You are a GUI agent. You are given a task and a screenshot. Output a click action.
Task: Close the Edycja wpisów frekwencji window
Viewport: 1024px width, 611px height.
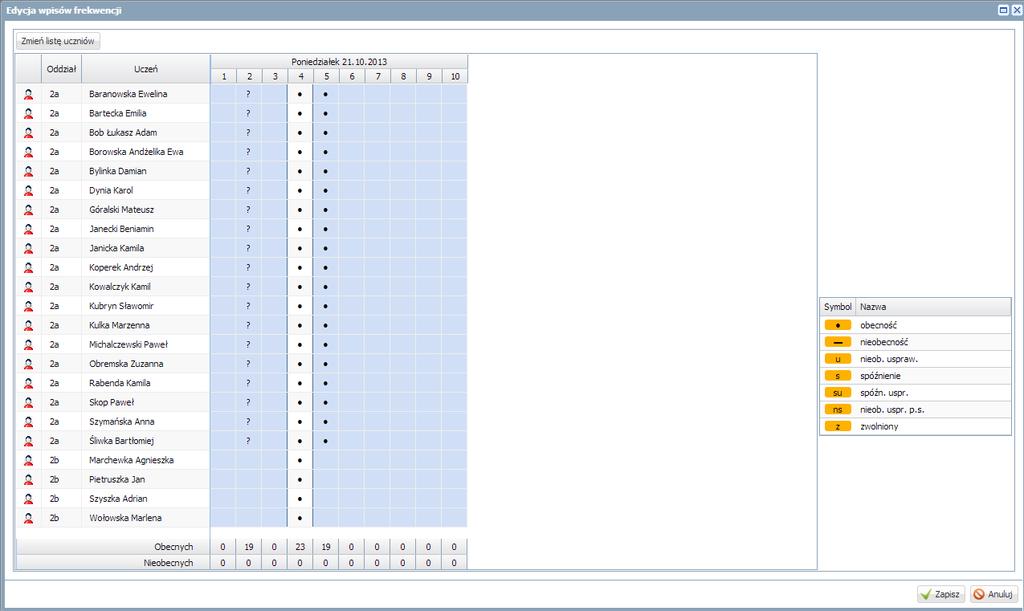[1017, 10]
